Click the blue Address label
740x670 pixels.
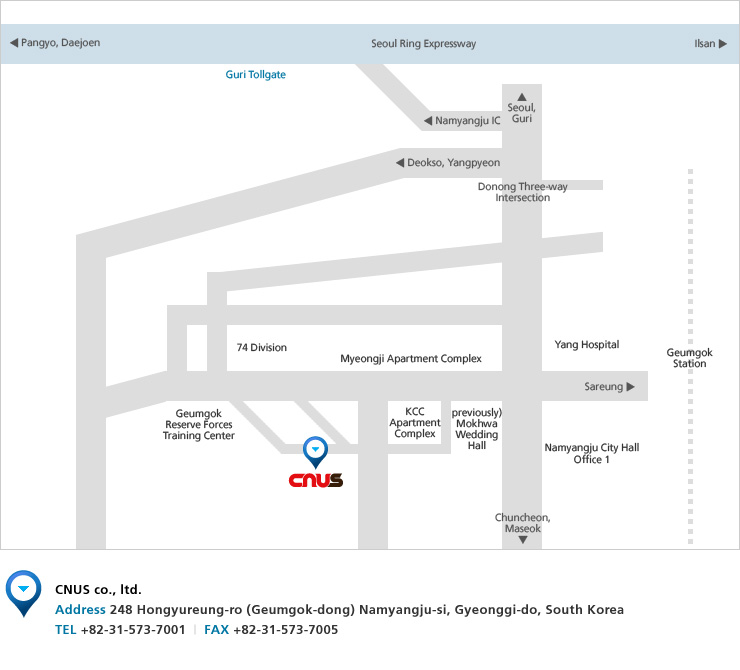(80, 610)
